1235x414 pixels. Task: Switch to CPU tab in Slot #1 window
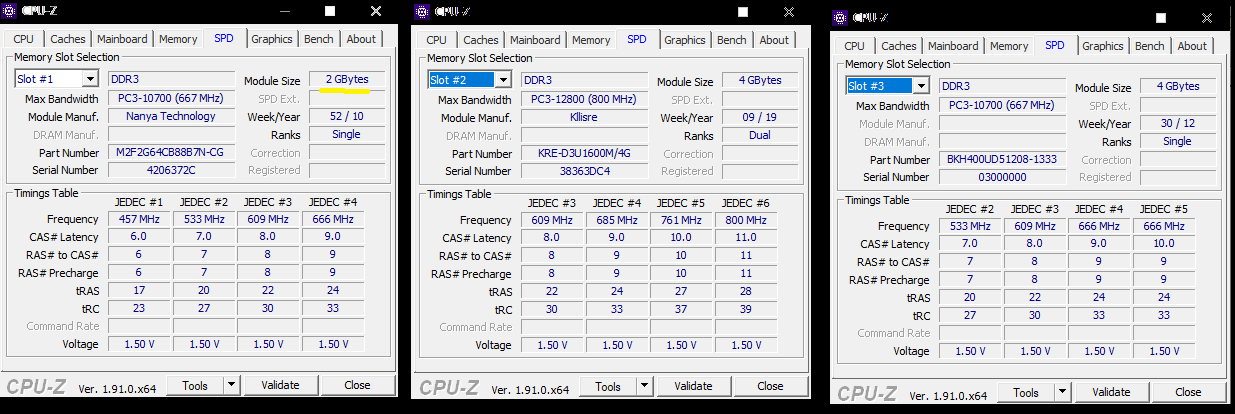[x=24, y=39]
